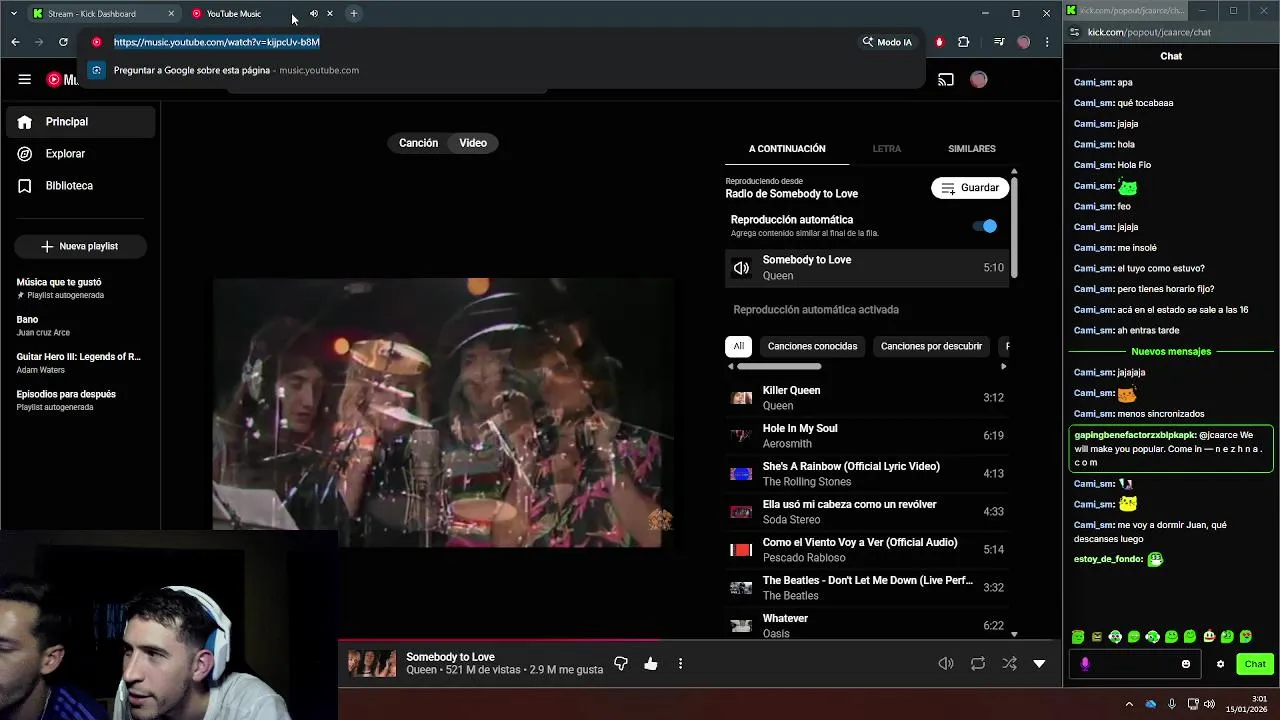Toggle shuffle in the player bar
Viewport: 1280px width, 720px height.
1009,663
